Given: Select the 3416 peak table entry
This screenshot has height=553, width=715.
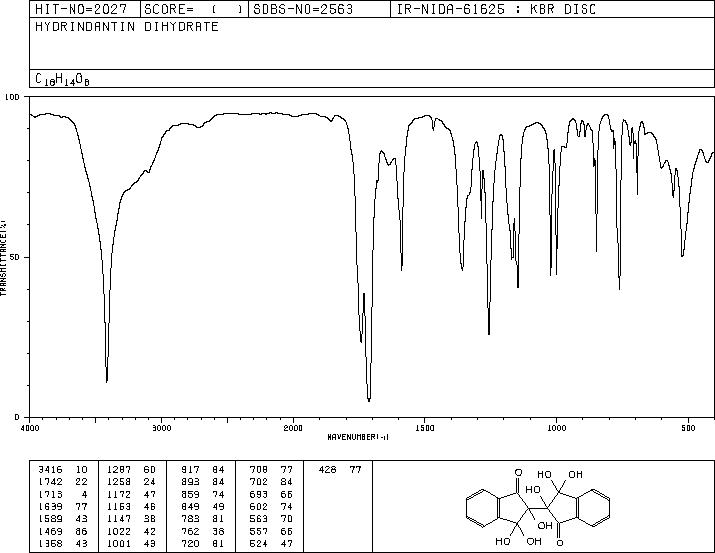Looking at the screenshot, I should [x=63, y=470].
